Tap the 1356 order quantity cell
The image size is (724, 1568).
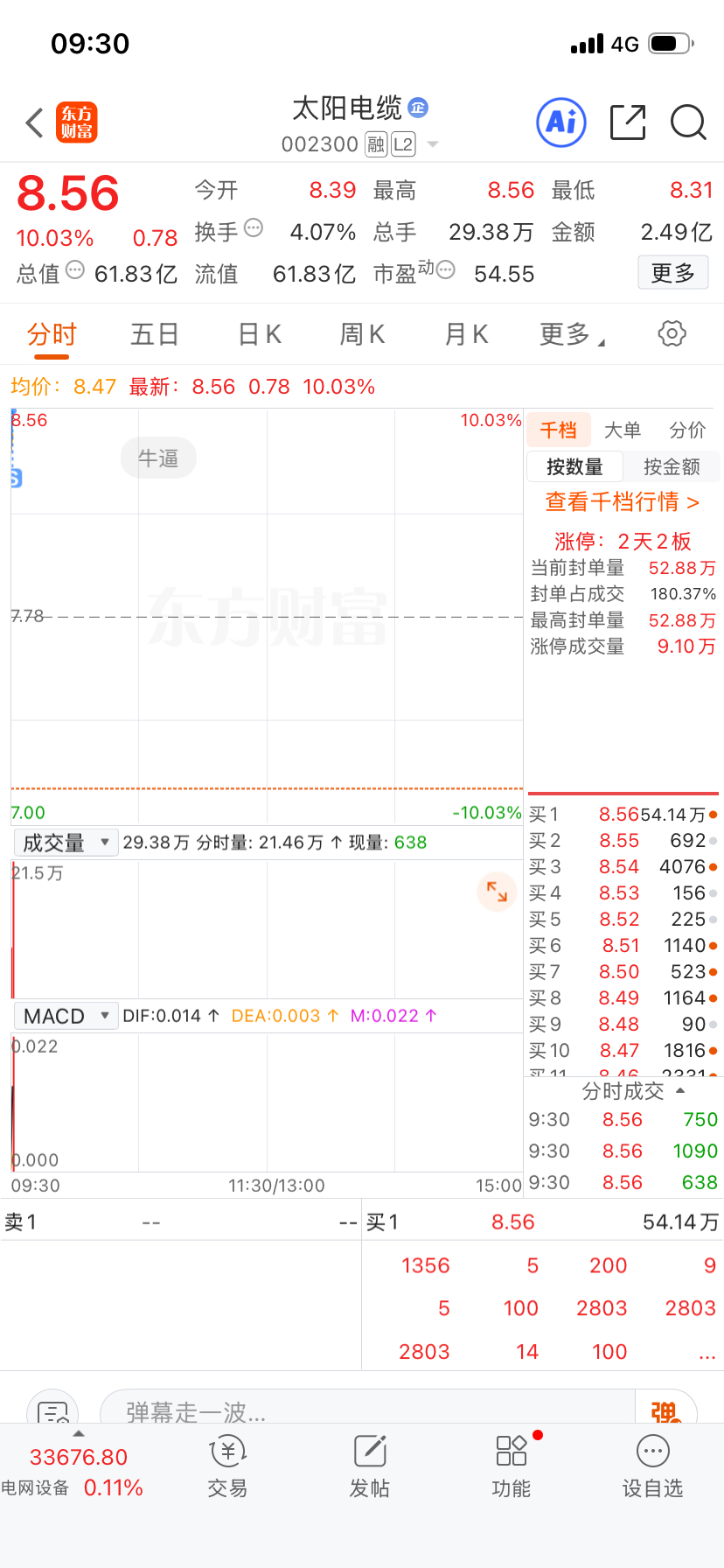point(425,1266)
